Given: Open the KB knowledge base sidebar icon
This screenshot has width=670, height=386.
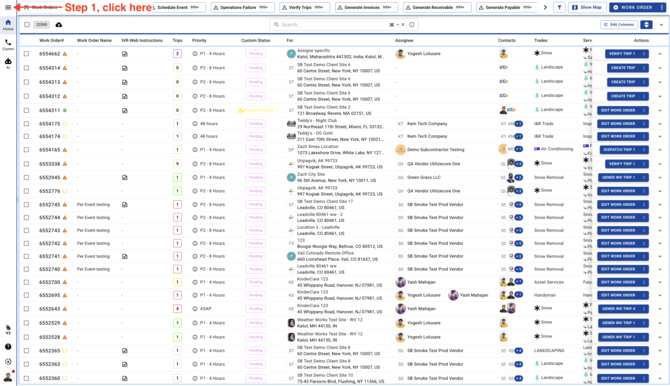Looking at the screenshot, I should pyautogui.click(x=8, y=329).
